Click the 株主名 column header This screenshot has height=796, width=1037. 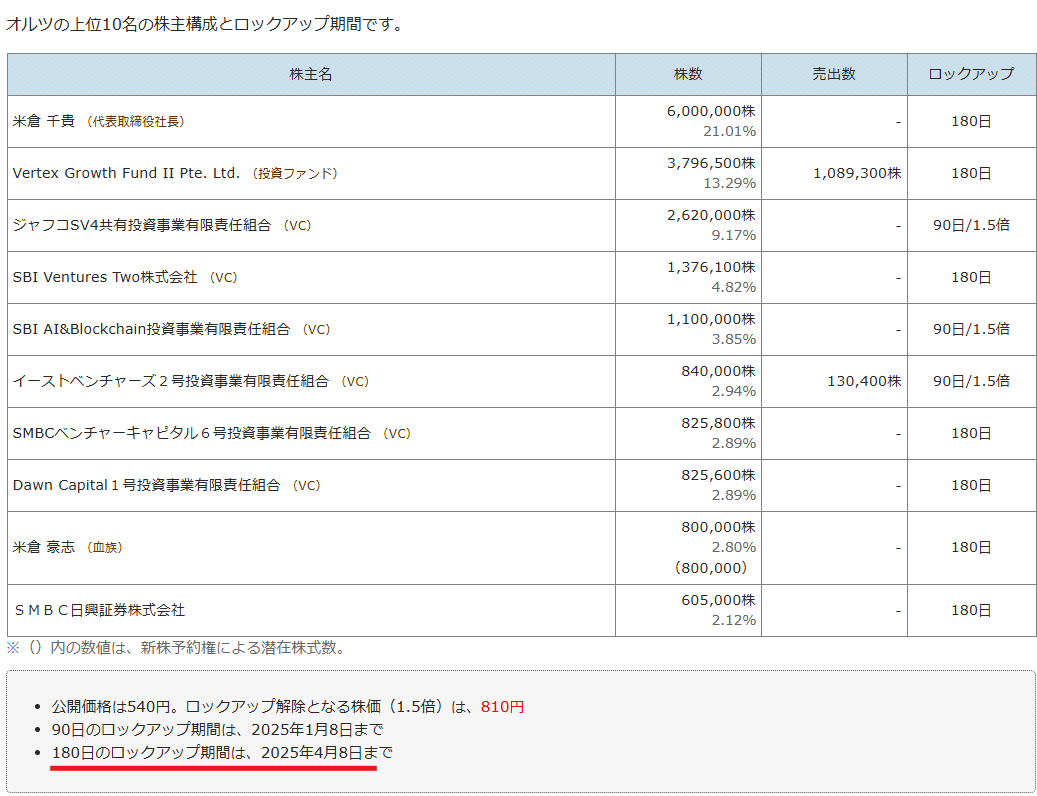[311, 74]
